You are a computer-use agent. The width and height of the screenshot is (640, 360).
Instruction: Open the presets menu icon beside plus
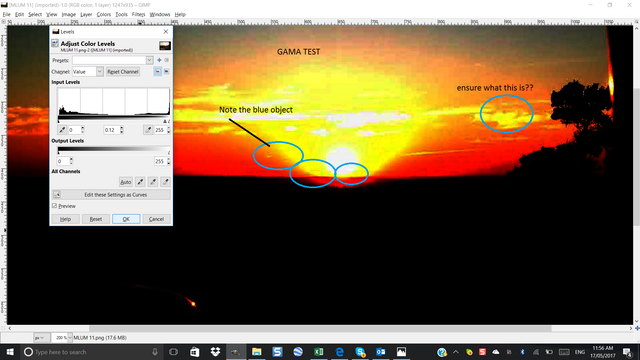[x=167, y=60]
